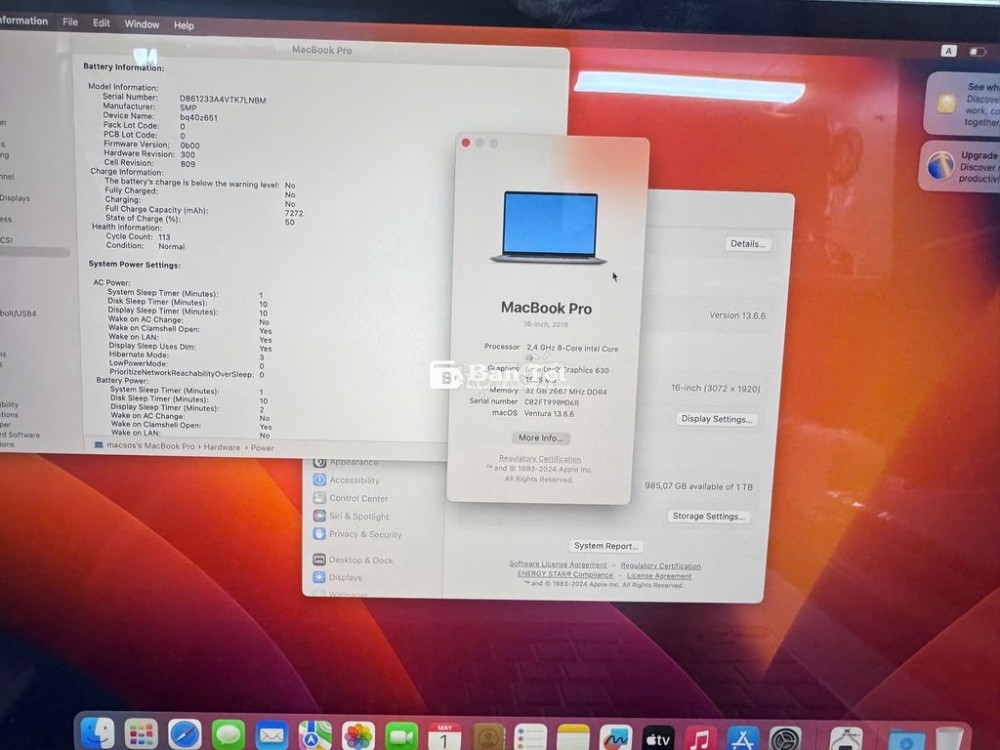Open Regulatory Certification link in Settings footer
1000x750 pixels.
tap(661, 566)
